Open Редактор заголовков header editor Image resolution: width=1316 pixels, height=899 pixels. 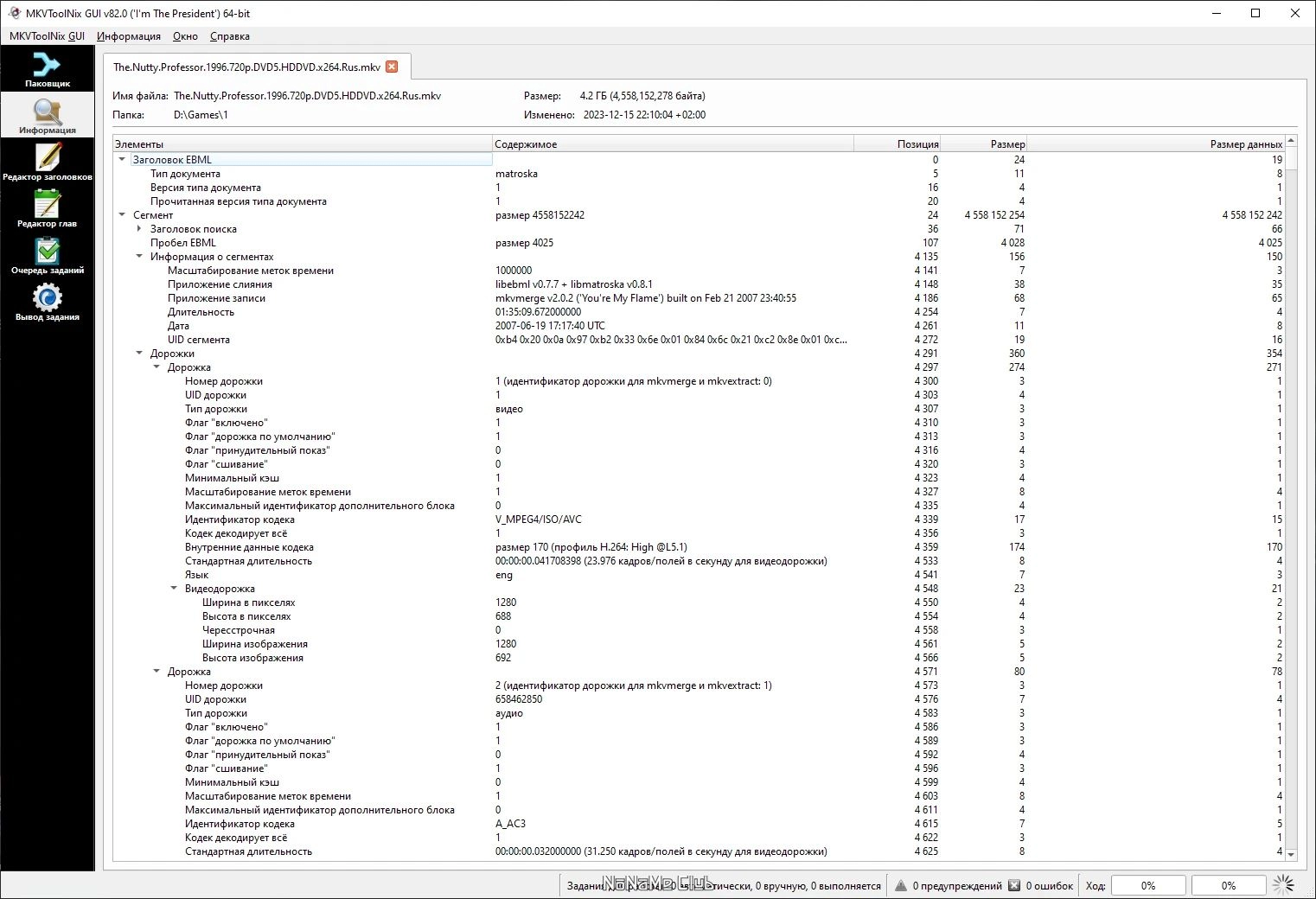click(47, 163)
